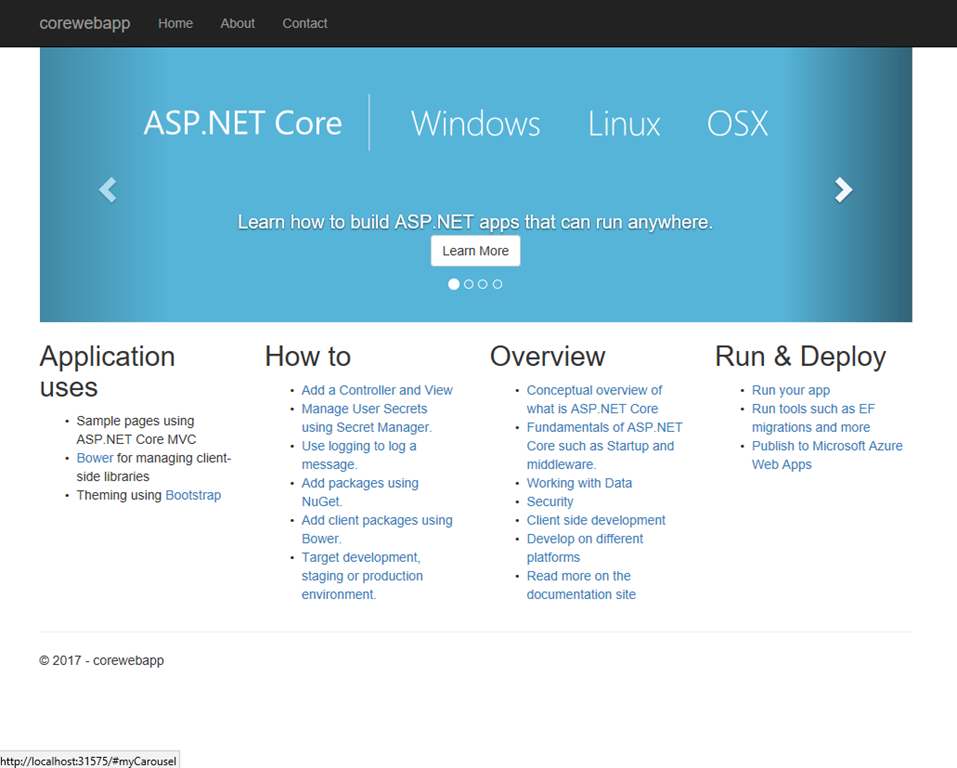This screenshot has height=768, width=957.
Task: Open the Working with Data link
Action: tap(579, 483)
